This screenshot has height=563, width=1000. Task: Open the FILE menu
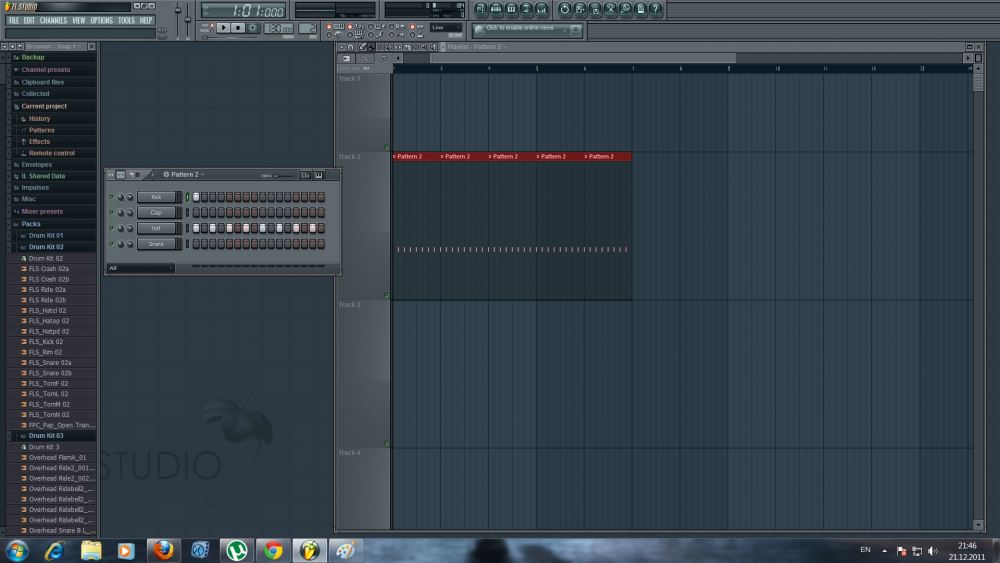pos(14,20)
